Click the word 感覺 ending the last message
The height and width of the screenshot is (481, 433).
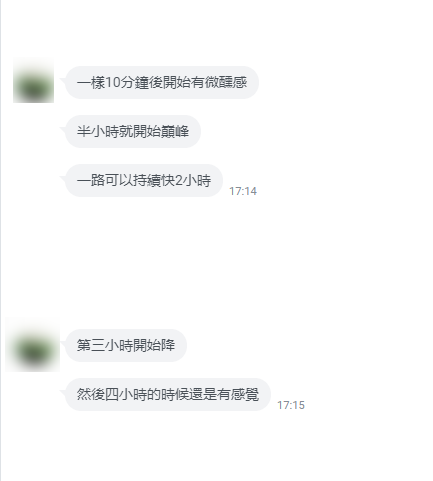click(245, 394)
